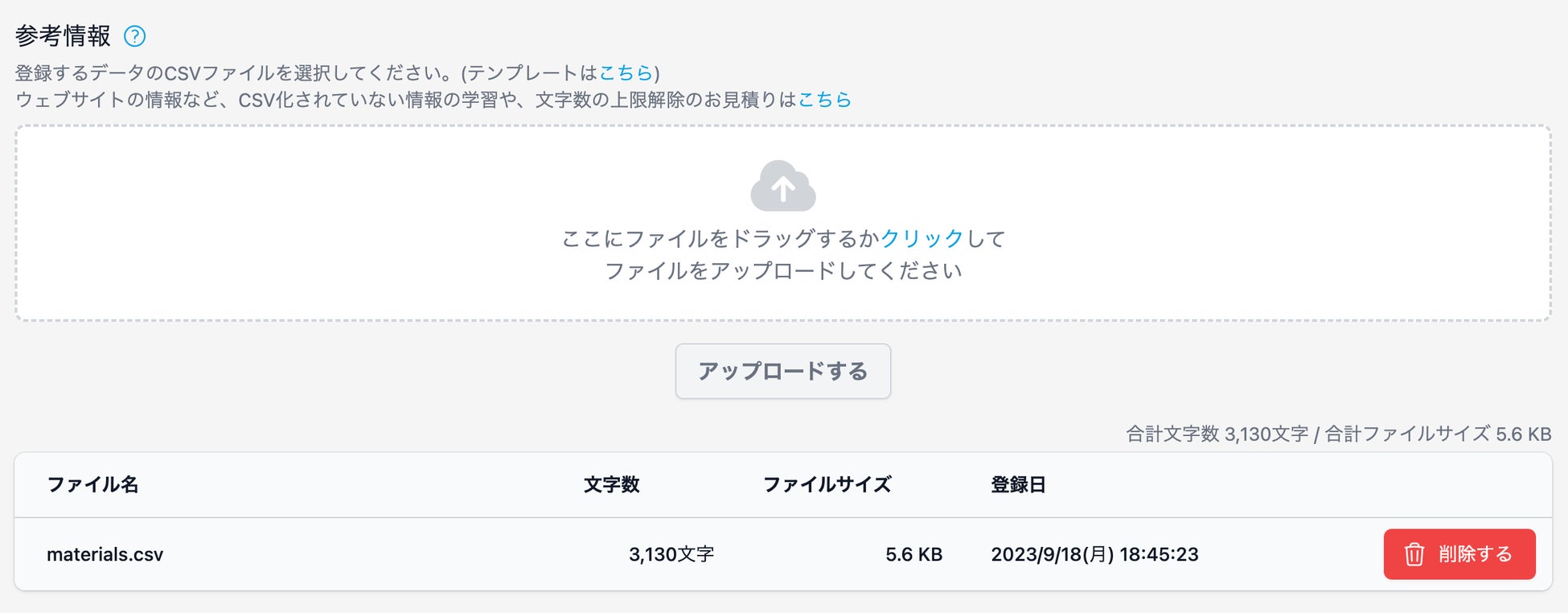This screenshot has width=1568, height=613.
Task: Click the 5.6 KB size cell in the file row
Action: 913,554
